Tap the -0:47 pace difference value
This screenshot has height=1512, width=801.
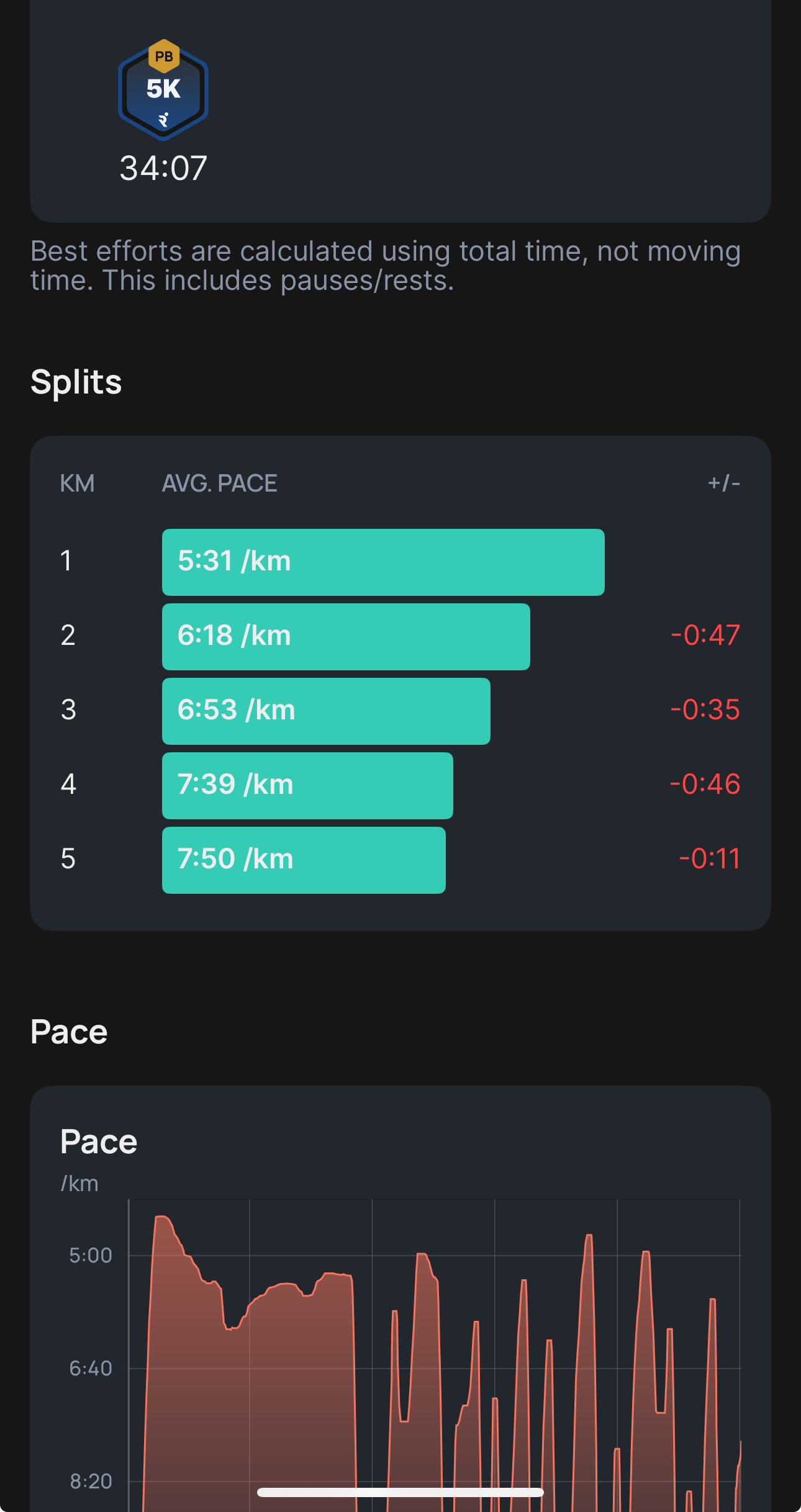tap(705, 636)
